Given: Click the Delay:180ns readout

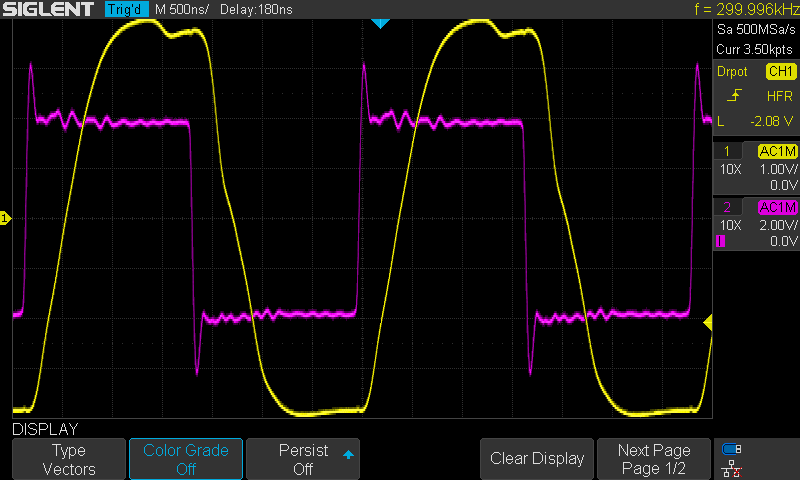Looking at the screenshot, I should click(256, 9).
